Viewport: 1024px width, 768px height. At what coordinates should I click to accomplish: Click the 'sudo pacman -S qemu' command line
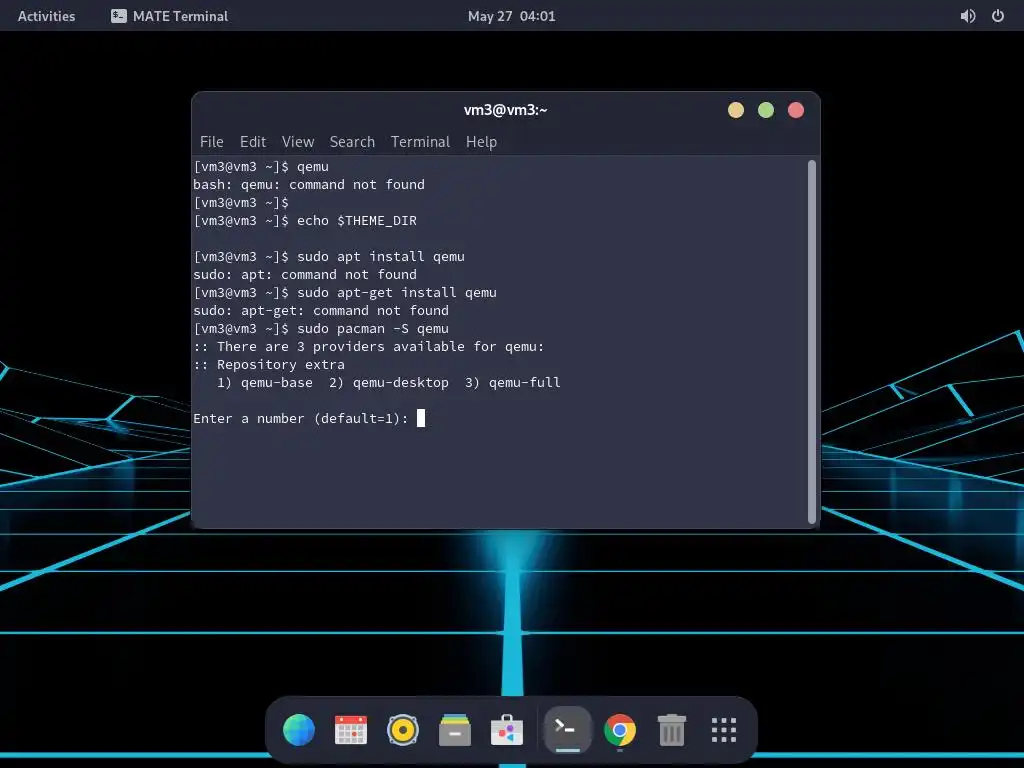click(x=321, y=328)
